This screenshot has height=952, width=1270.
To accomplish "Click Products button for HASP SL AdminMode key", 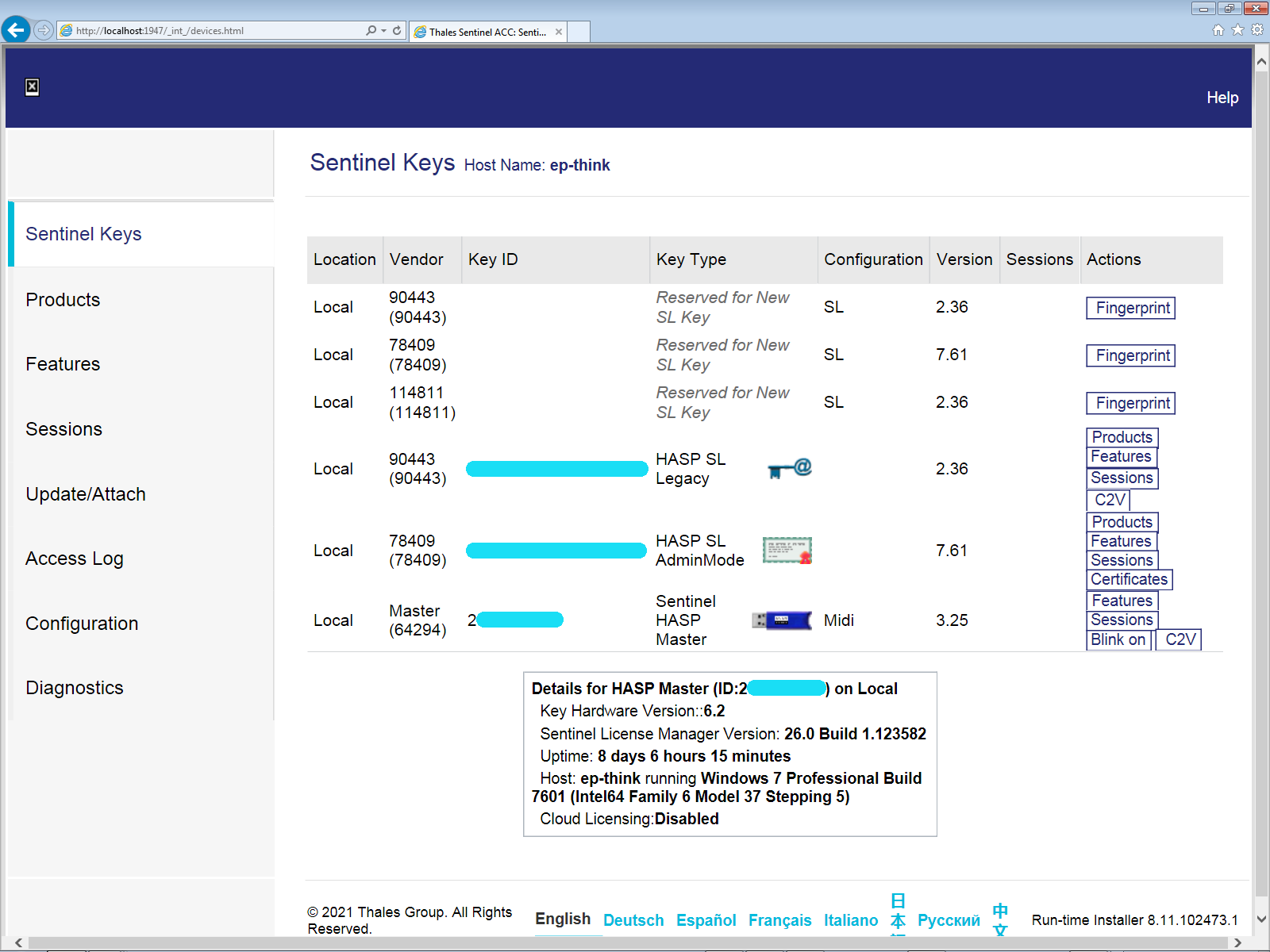I will pyautogui.click(x=1122, y=522).
